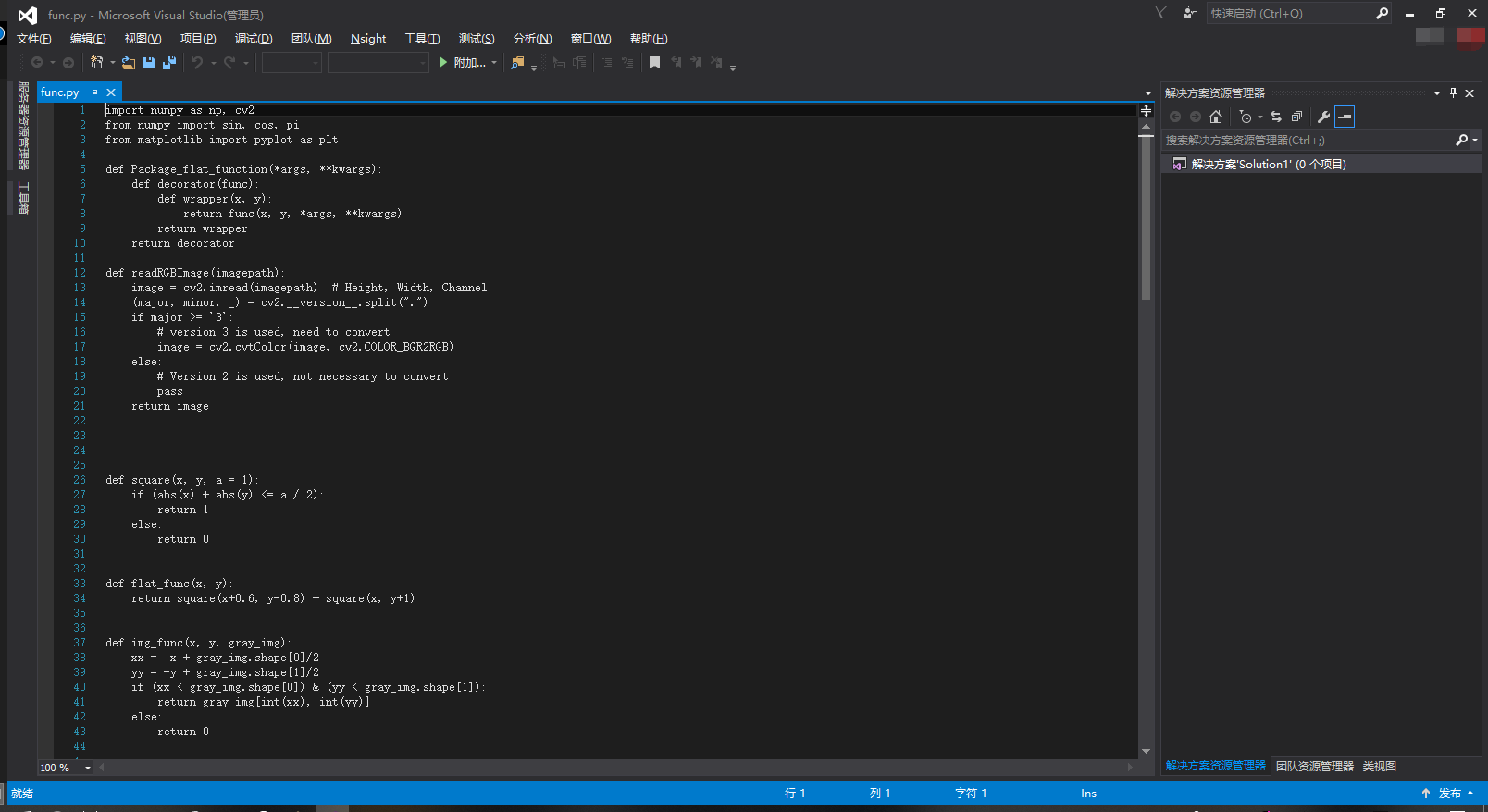The width and height of the screenshot is (1488, 812).
Task: Click the 发布 button in status bar
Action: 1448,794
